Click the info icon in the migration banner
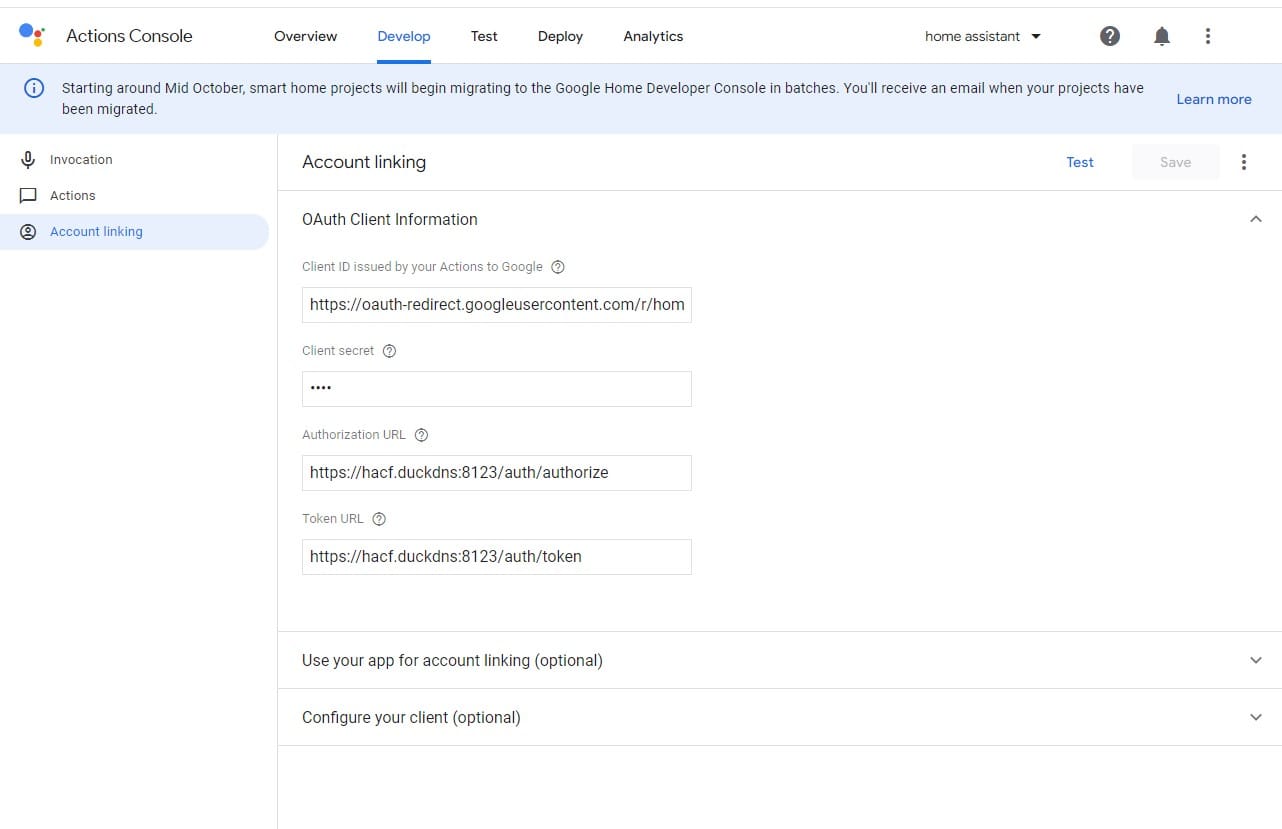 [x=33, y=88]
